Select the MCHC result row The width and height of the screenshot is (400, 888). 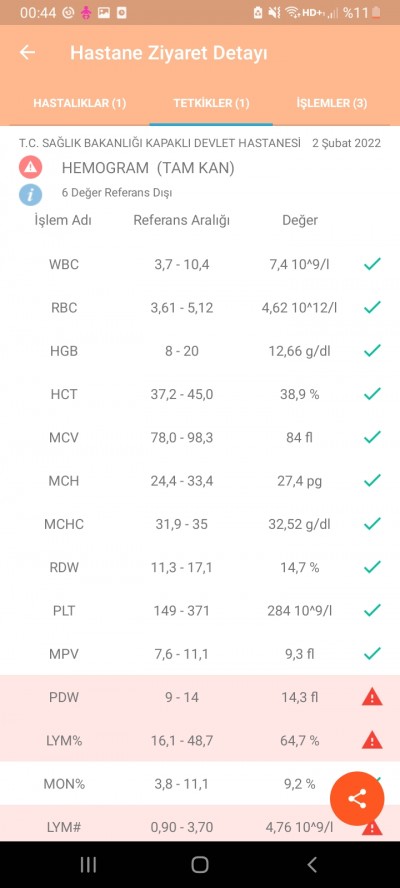point(200,524)
